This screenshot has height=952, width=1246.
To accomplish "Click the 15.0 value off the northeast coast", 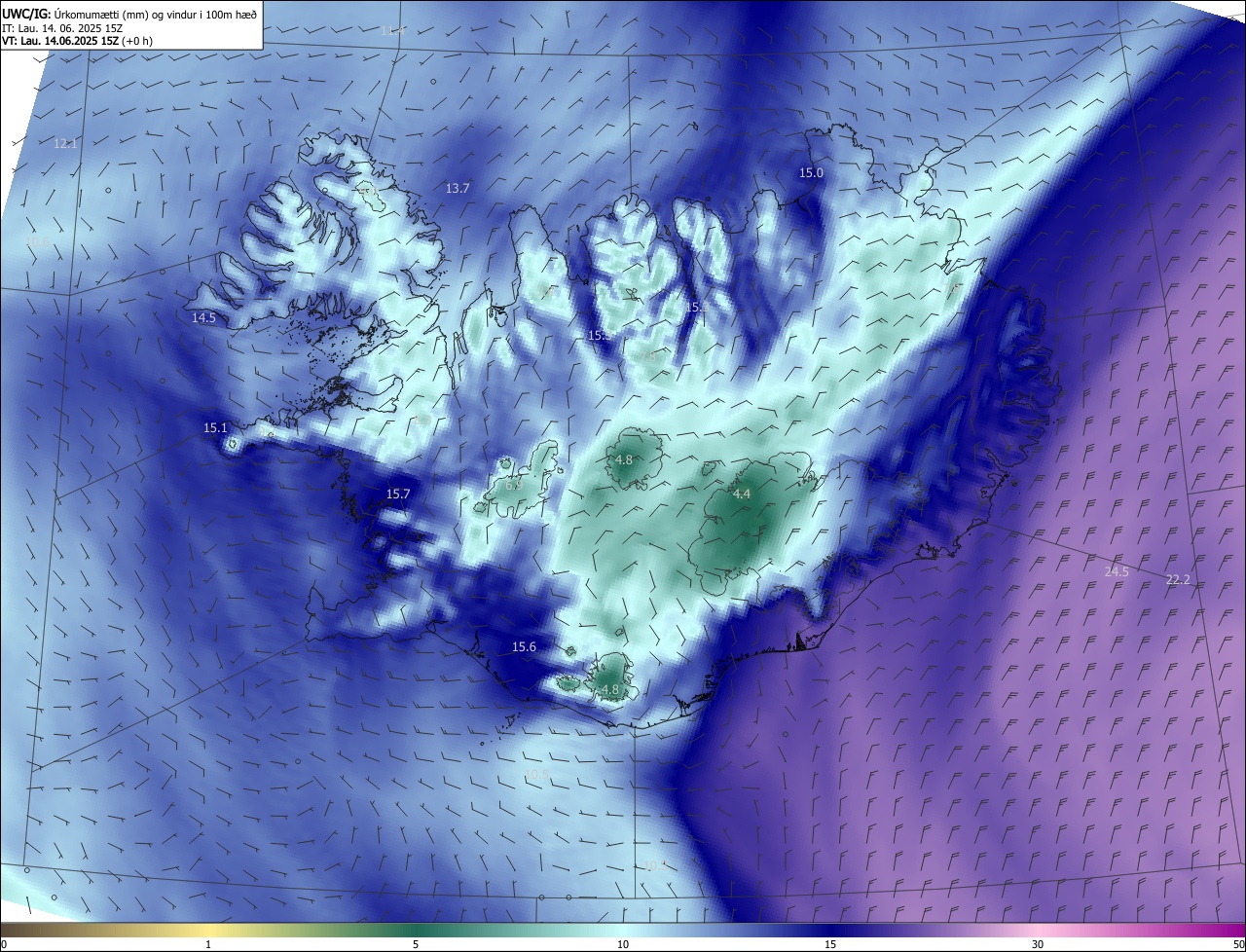I will pyautogui.click(x=811, y=172).
